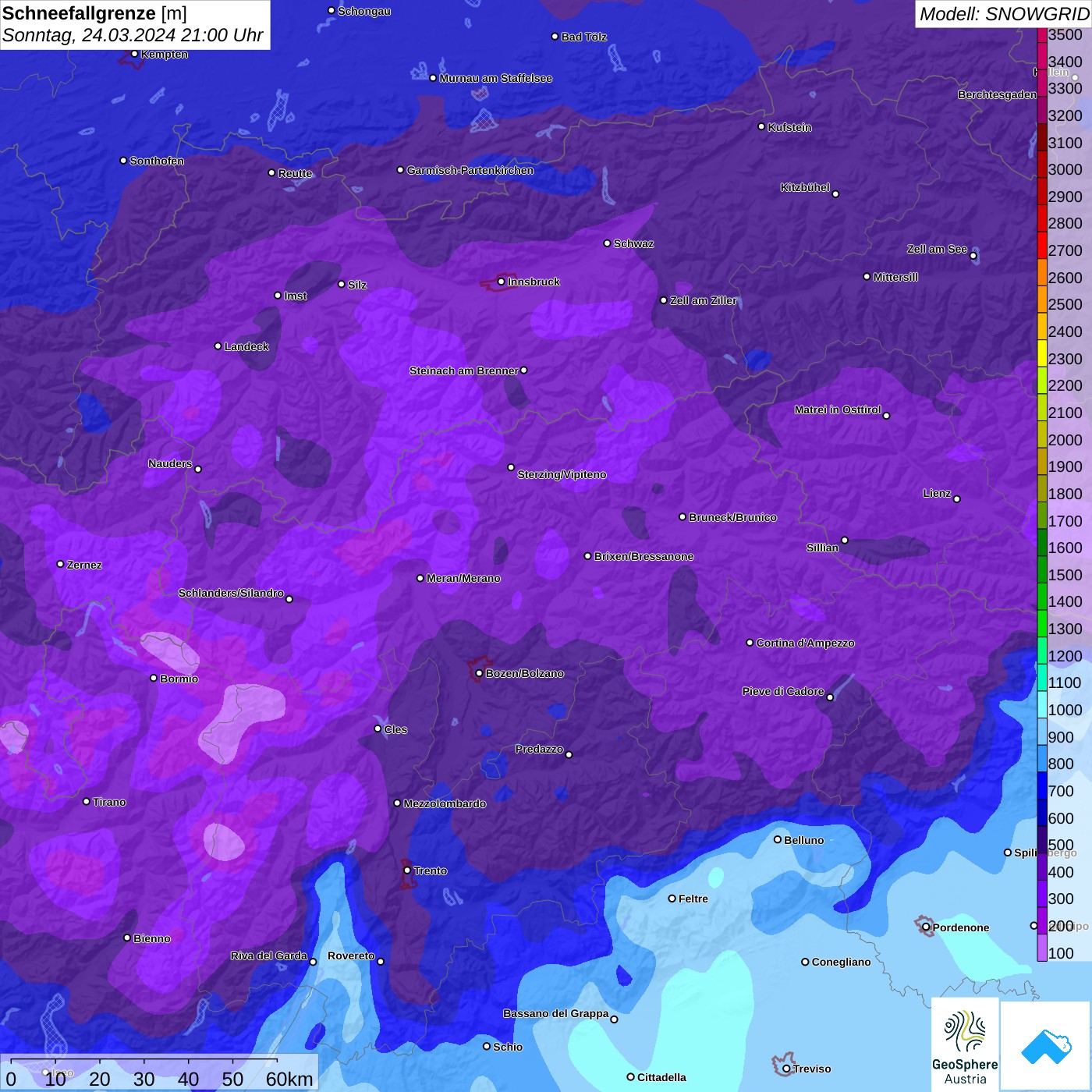Click the Predazzo label
This screenshot has height=1092, width=1092.
(x=539, y=749)
